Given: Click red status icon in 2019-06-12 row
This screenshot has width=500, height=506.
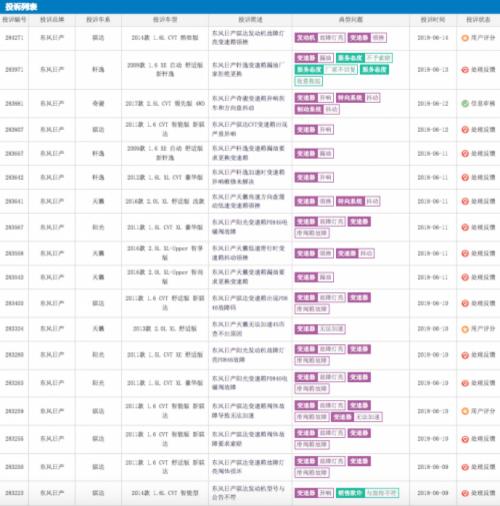Looking at the screenshot, I should (465, 130).
